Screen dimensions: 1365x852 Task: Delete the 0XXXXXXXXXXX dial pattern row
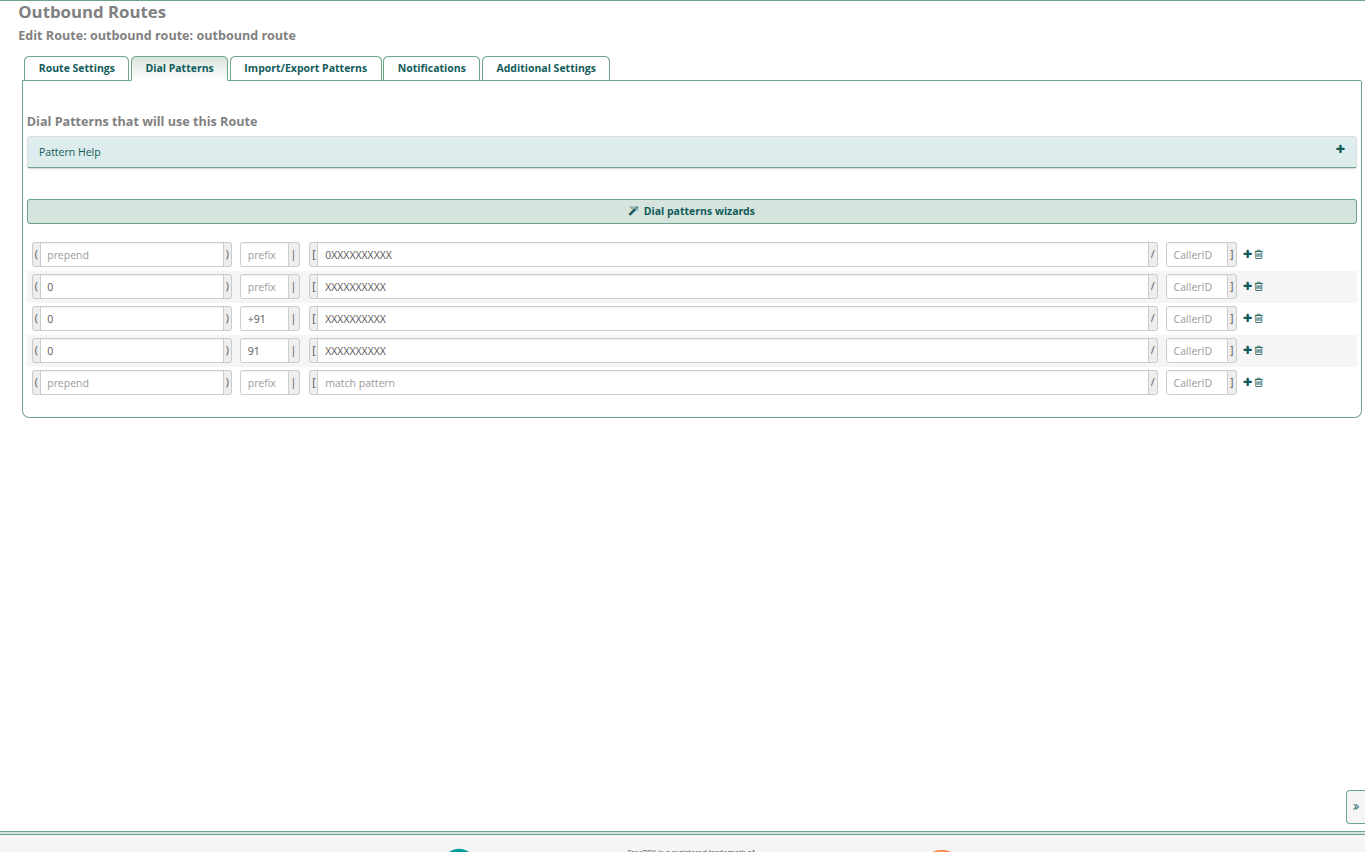click(1259, 255)
